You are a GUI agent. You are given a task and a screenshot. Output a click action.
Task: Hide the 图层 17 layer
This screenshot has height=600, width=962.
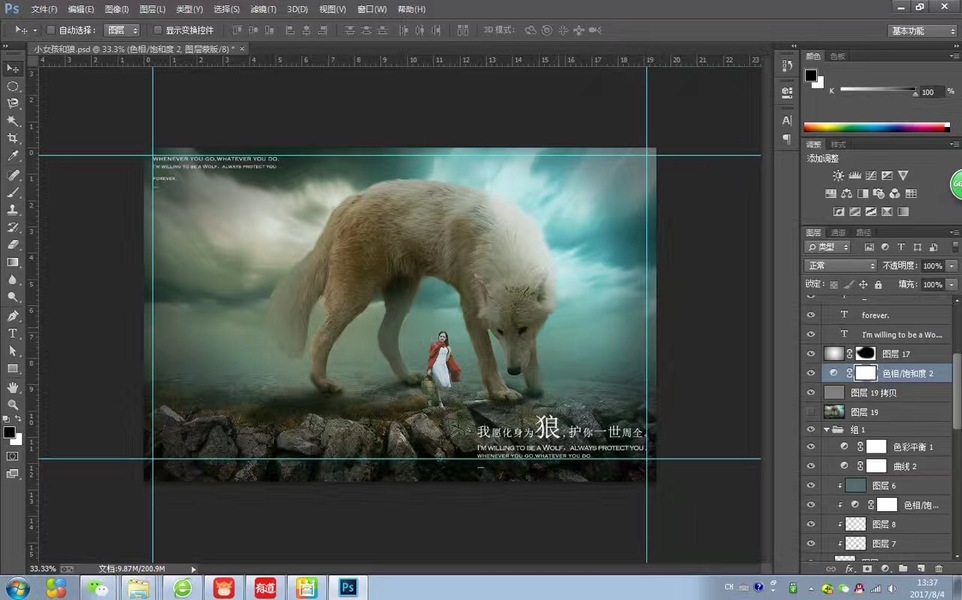(811, 353)
